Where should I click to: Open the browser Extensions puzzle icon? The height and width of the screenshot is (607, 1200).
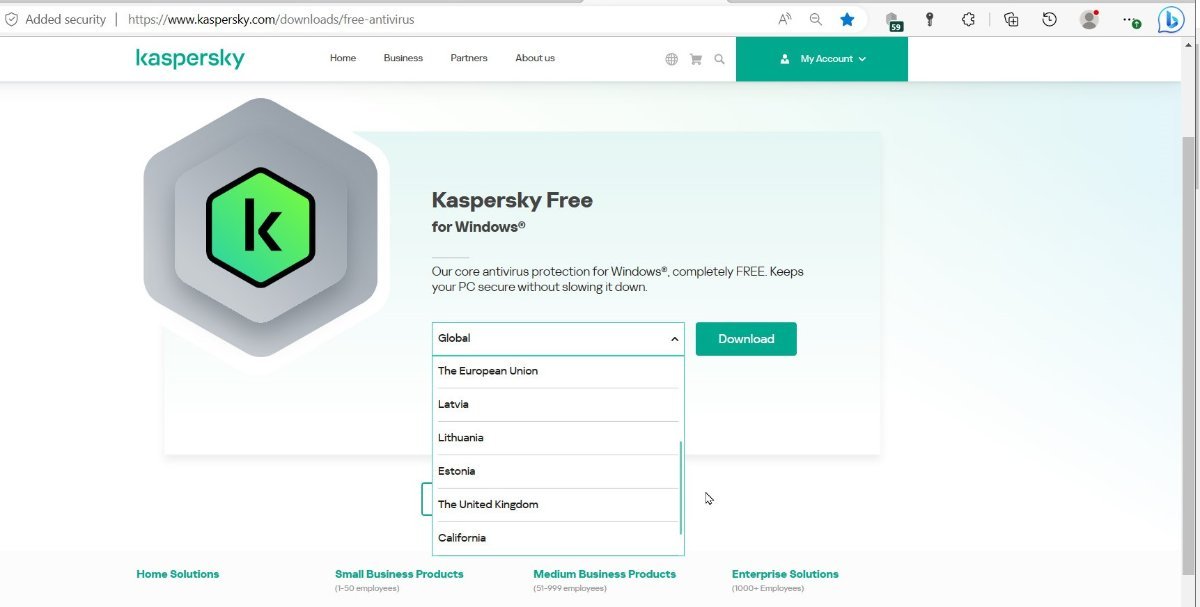[x=968, y=19]
